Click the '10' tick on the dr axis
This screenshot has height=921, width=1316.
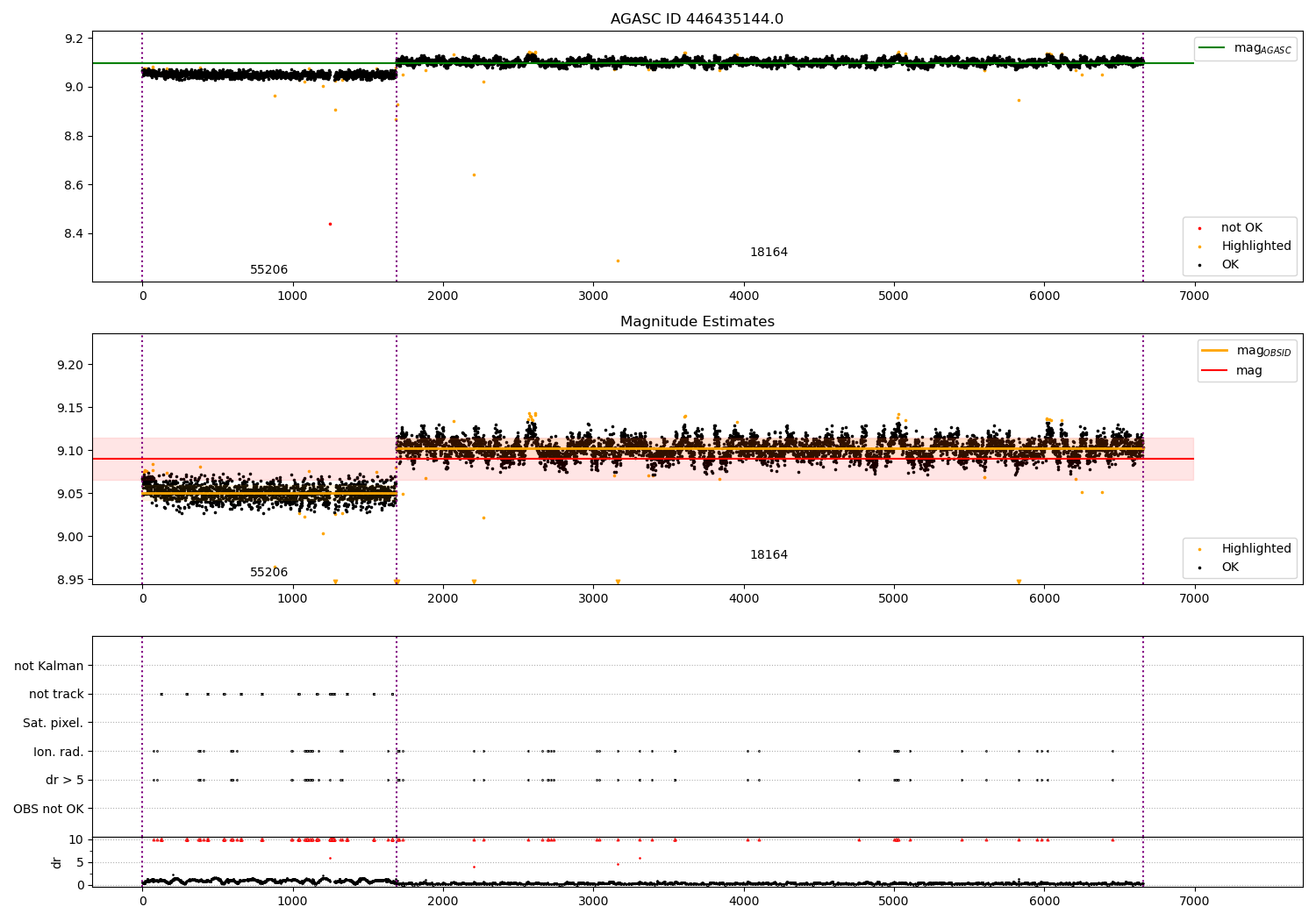pos(75,840)
